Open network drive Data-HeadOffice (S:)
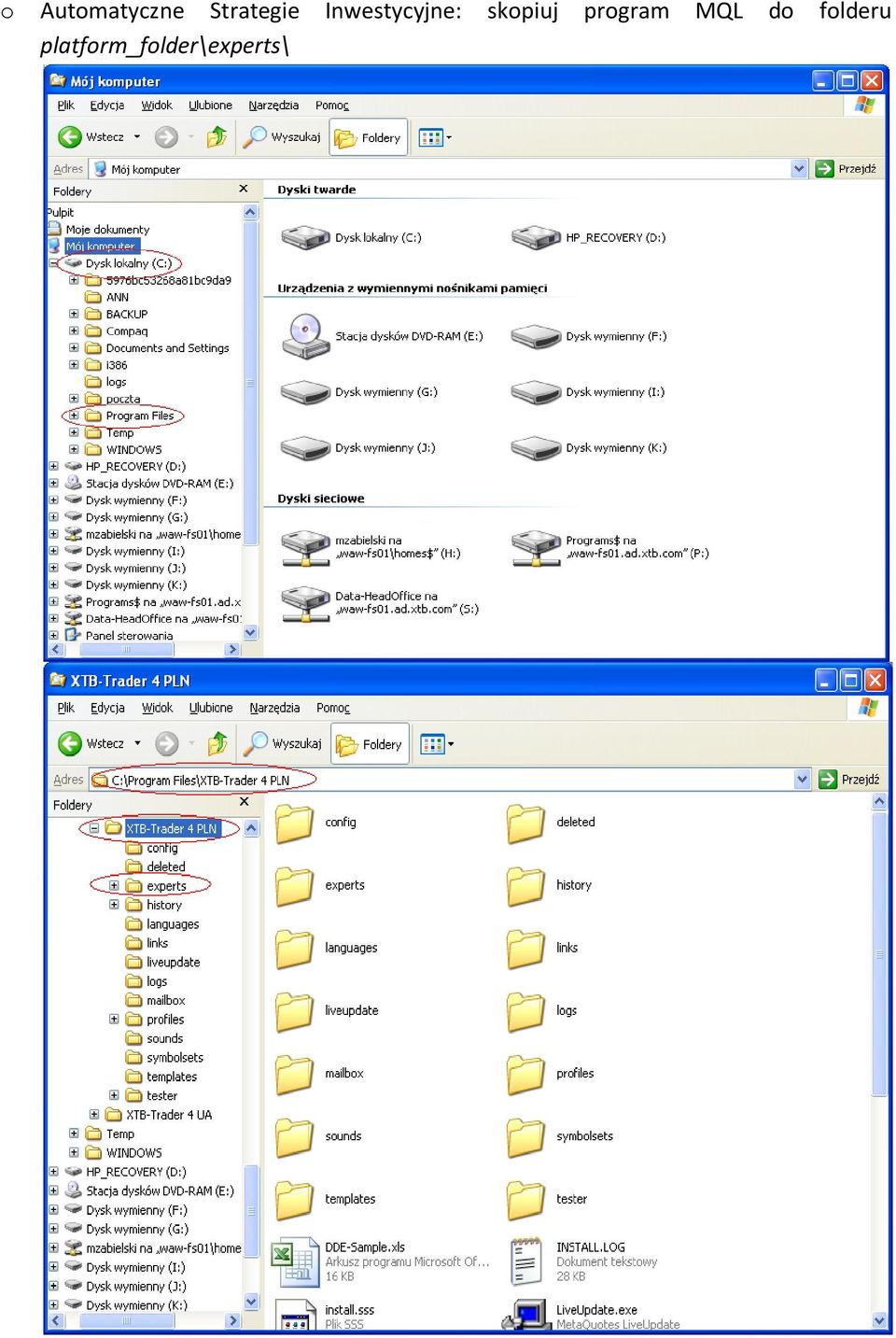This screenshot has height=1338, width=896. click(x=306, y=603)
